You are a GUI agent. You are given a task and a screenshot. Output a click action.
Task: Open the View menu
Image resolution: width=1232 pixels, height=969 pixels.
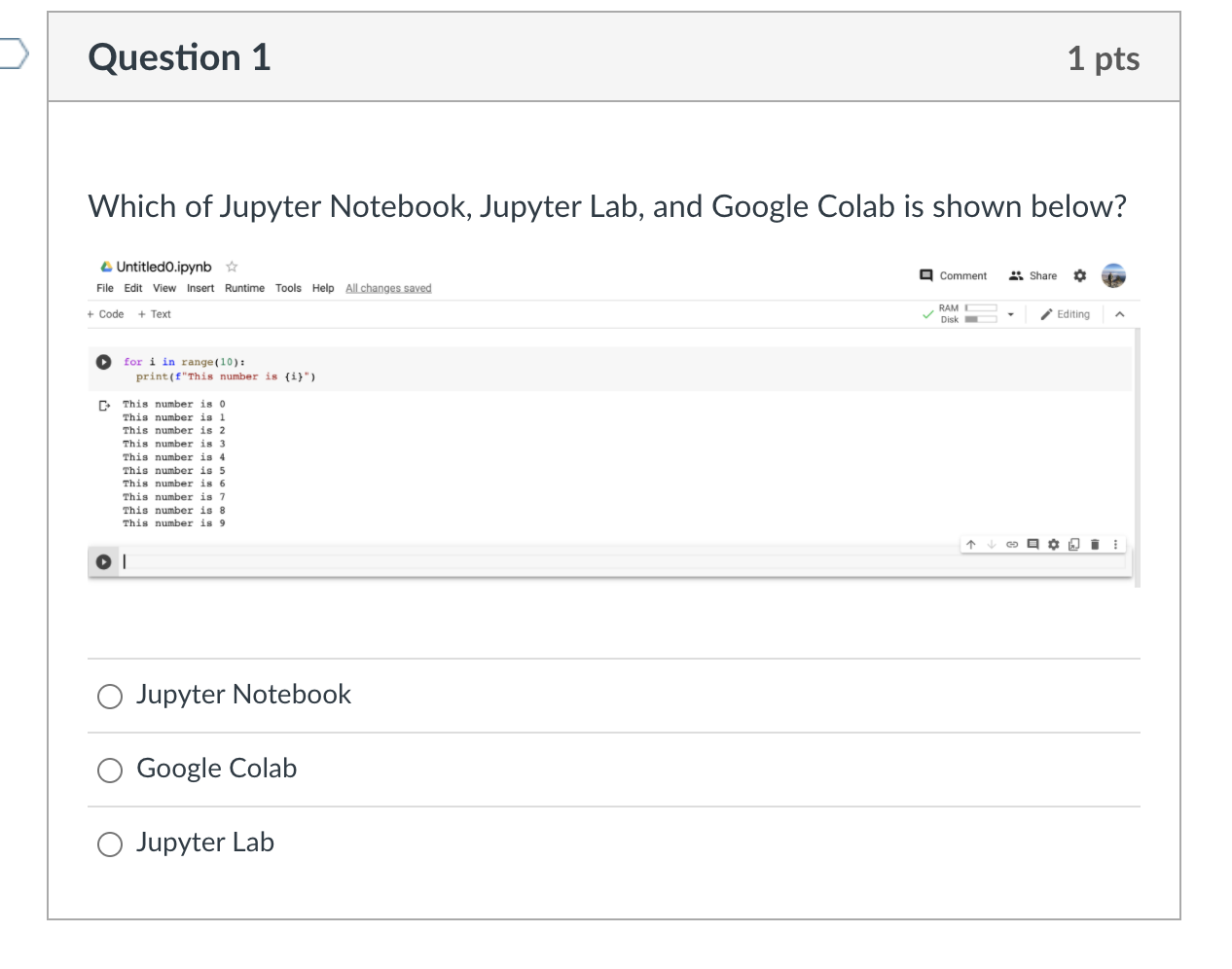coord(164,288)
